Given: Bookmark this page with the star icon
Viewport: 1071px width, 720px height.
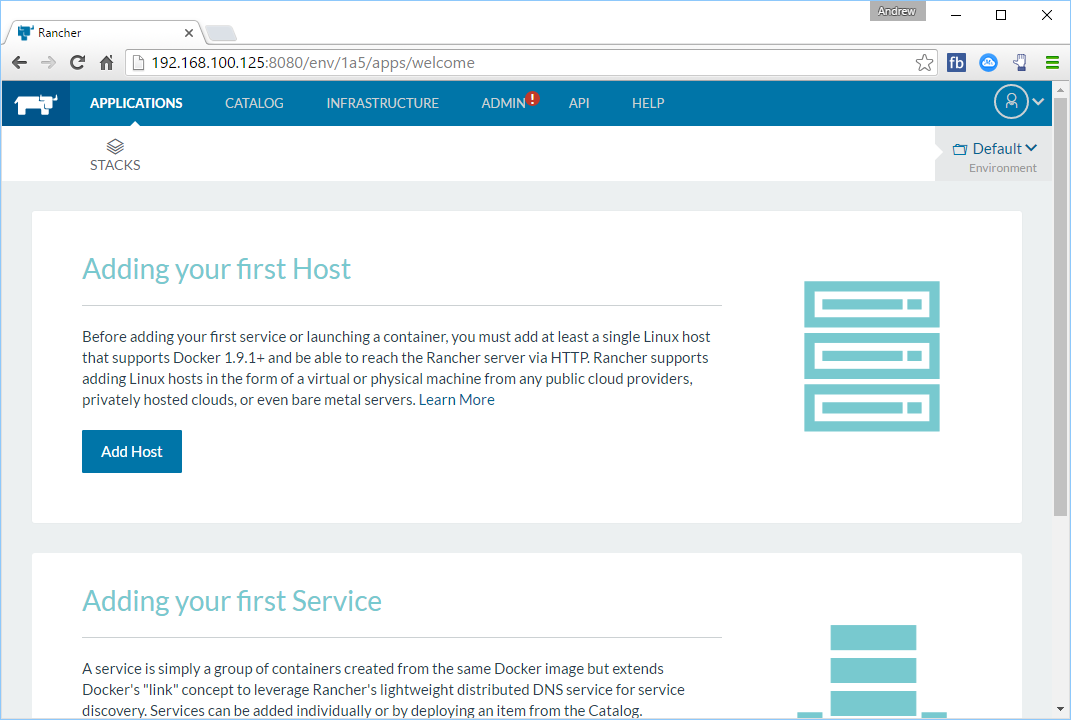Looking at the screenshot, I should [924, 63].
